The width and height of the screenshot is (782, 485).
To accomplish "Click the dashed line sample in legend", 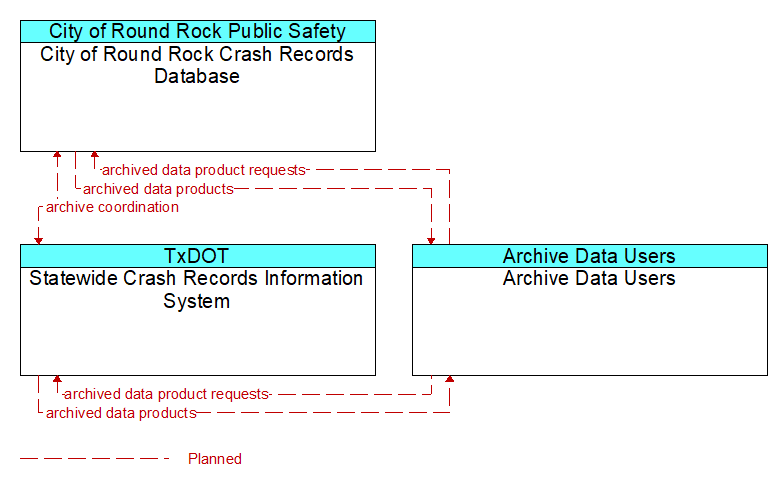I will (95, 458).
